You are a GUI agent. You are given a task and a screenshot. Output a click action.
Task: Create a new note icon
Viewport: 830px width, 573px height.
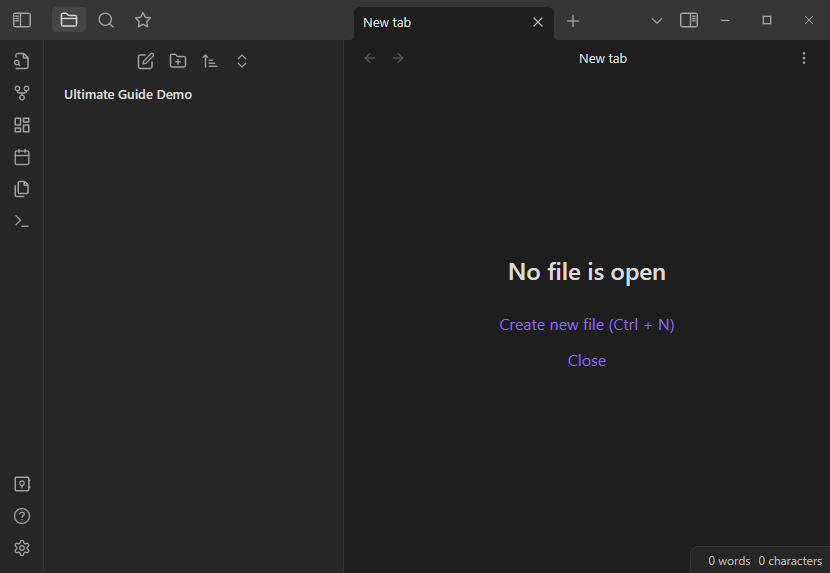coord(146,61)
